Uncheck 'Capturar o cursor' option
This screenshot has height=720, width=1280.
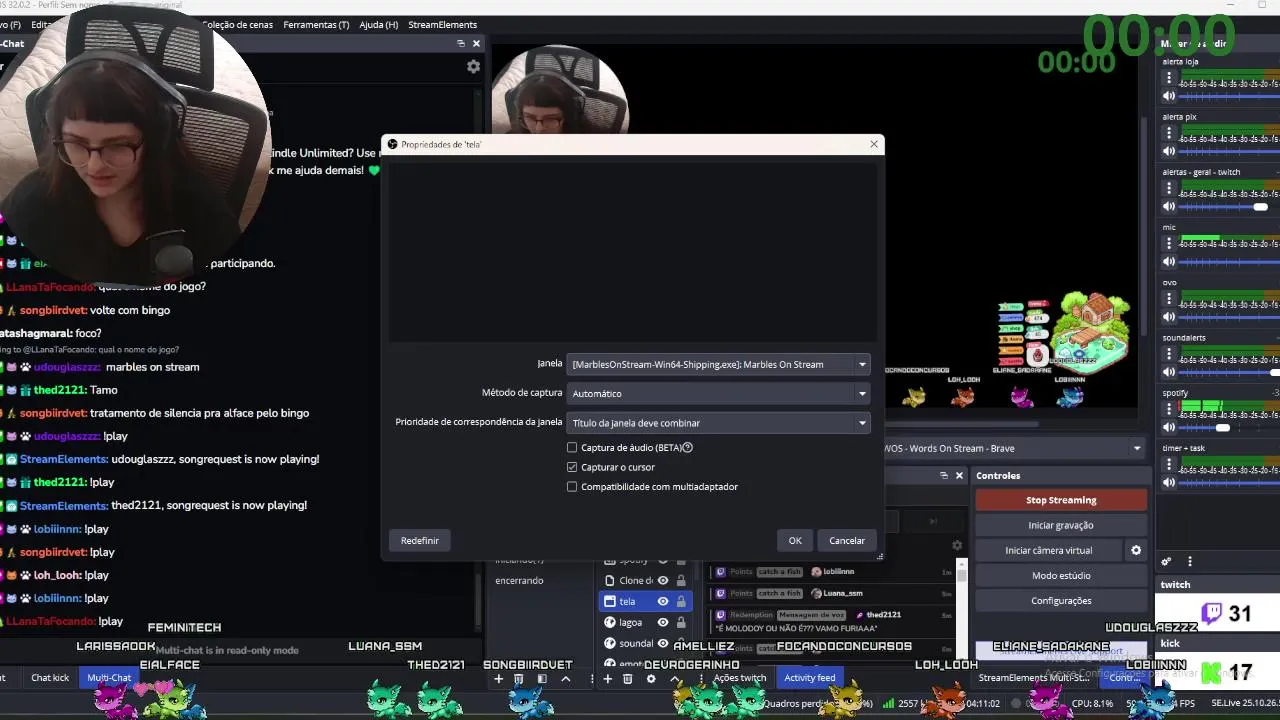click(x=572, y=467)
